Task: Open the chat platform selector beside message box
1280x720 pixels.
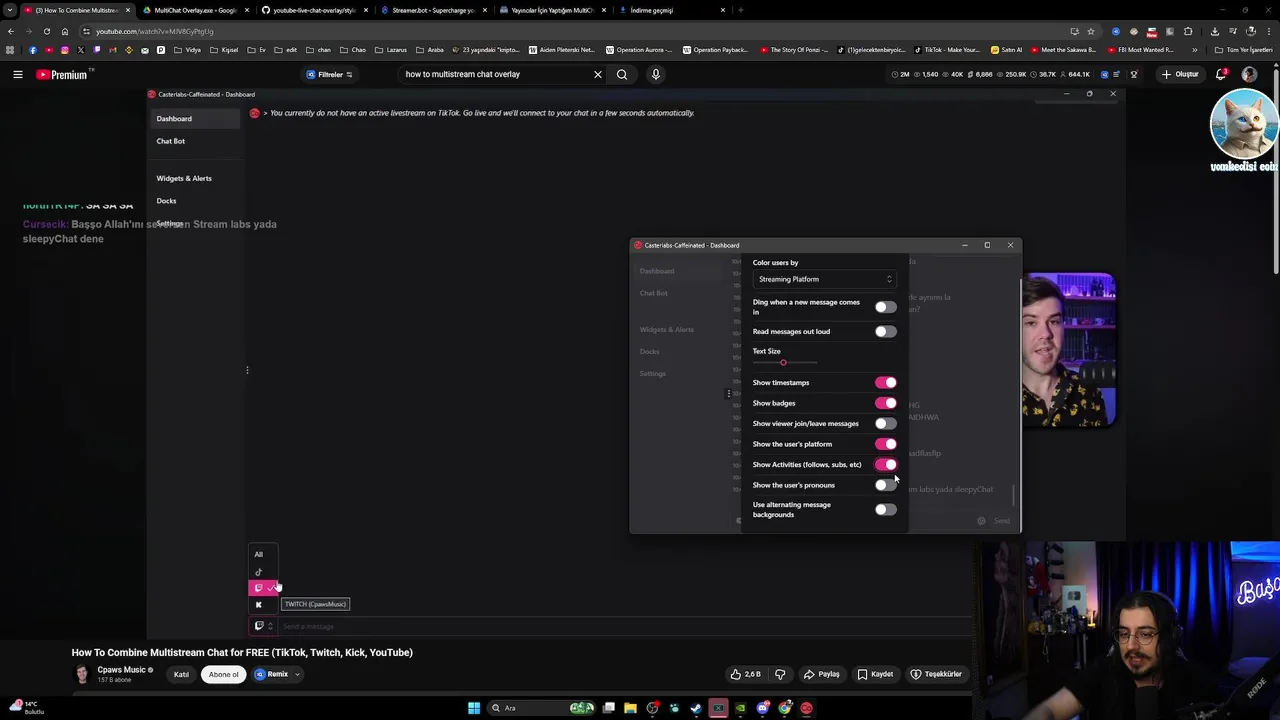Action: pos(263,626)
